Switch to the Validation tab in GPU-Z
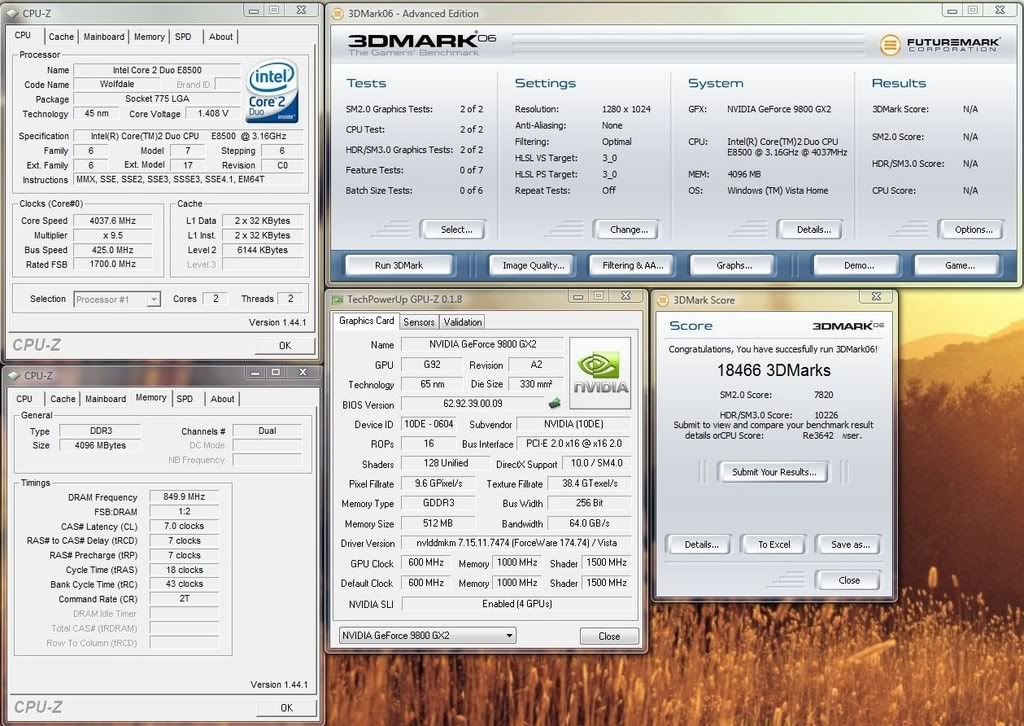Image resolution: width=1024 pixels, height=726 pixels. click(x=465, y=321)
